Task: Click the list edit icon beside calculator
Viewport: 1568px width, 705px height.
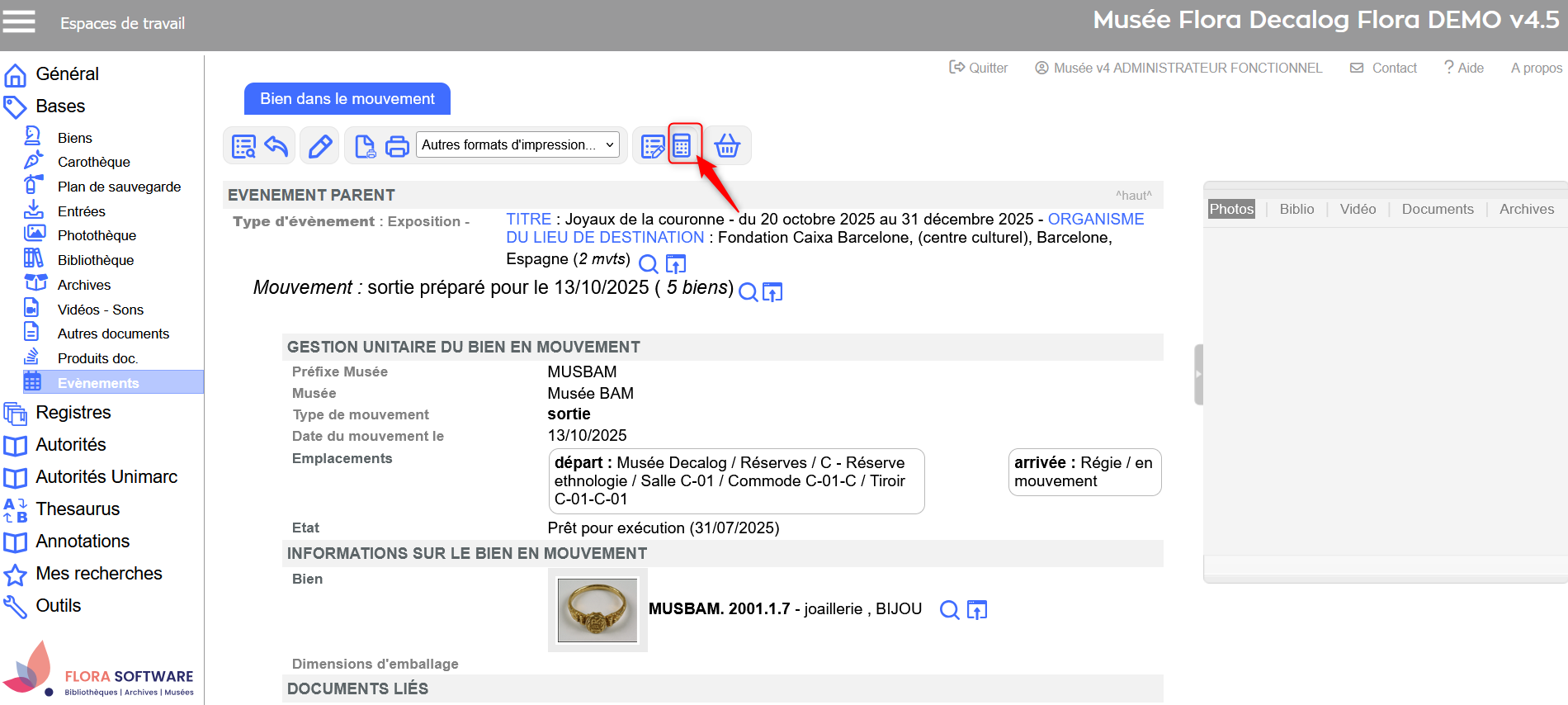Action: coord(652,146)
